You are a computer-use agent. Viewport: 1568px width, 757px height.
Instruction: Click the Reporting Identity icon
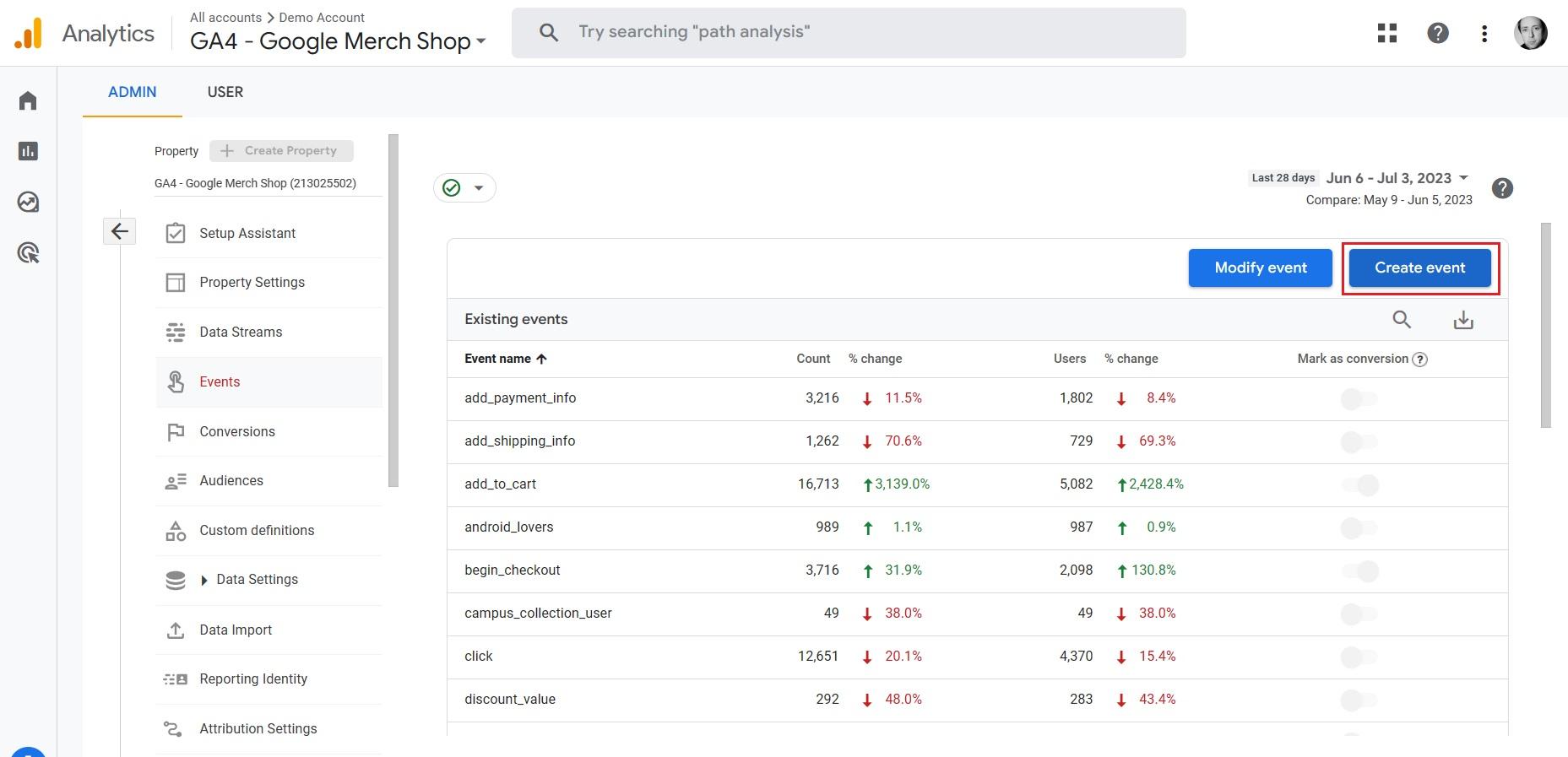[176, 679]
